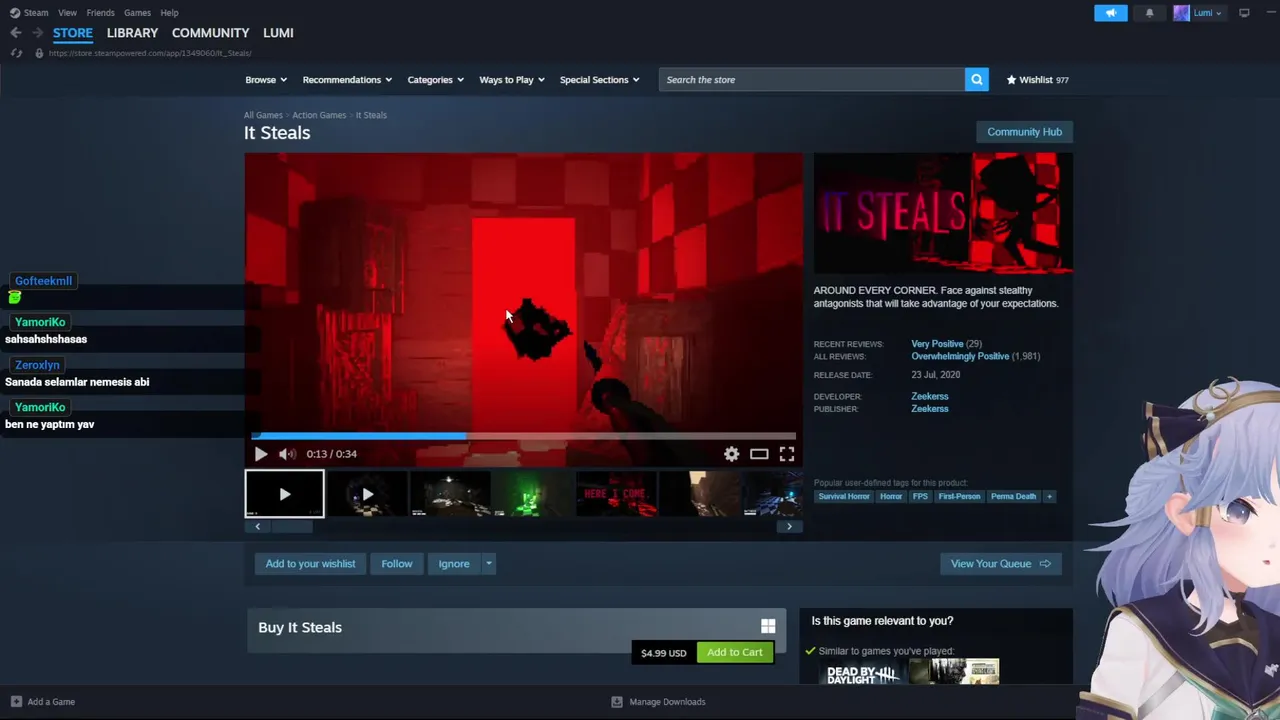Go back with the back arrow

click(x=16, y=33)
